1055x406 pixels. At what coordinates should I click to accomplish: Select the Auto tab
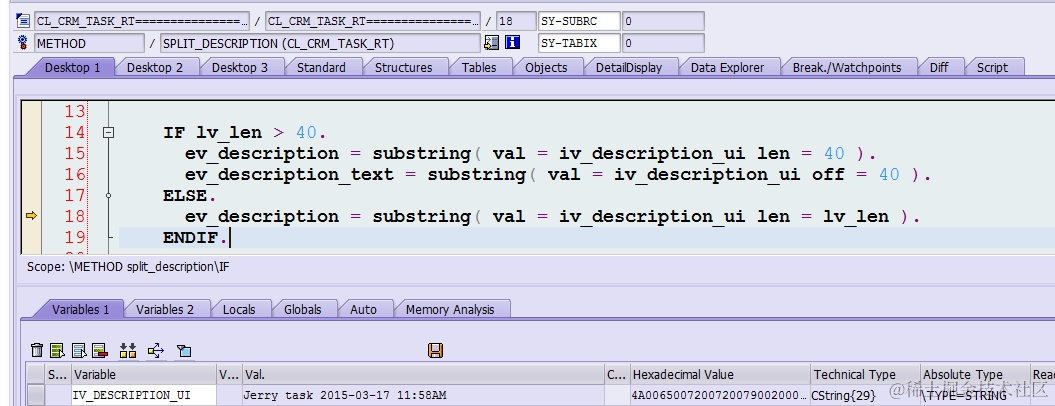pyautogui.click(x=363, y=310)
